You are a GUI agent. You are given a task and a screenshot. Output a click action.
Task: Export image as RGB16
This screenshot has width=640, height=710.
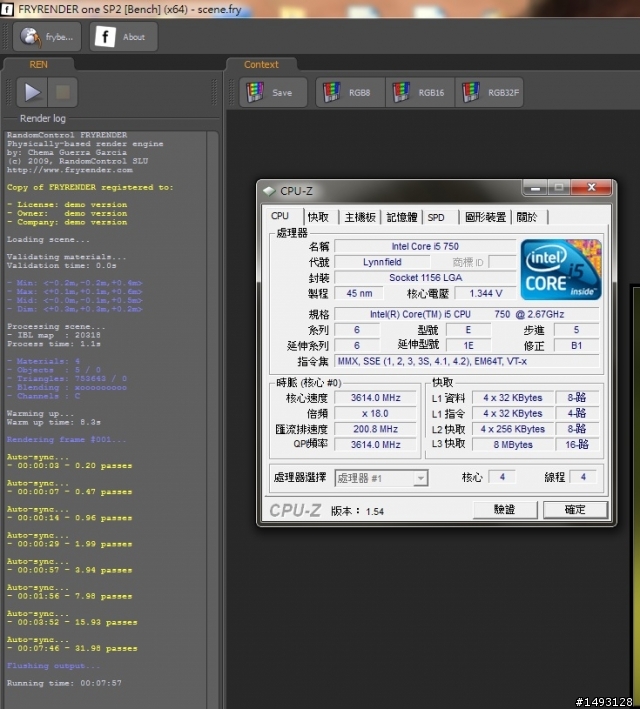tap(420, 92)
